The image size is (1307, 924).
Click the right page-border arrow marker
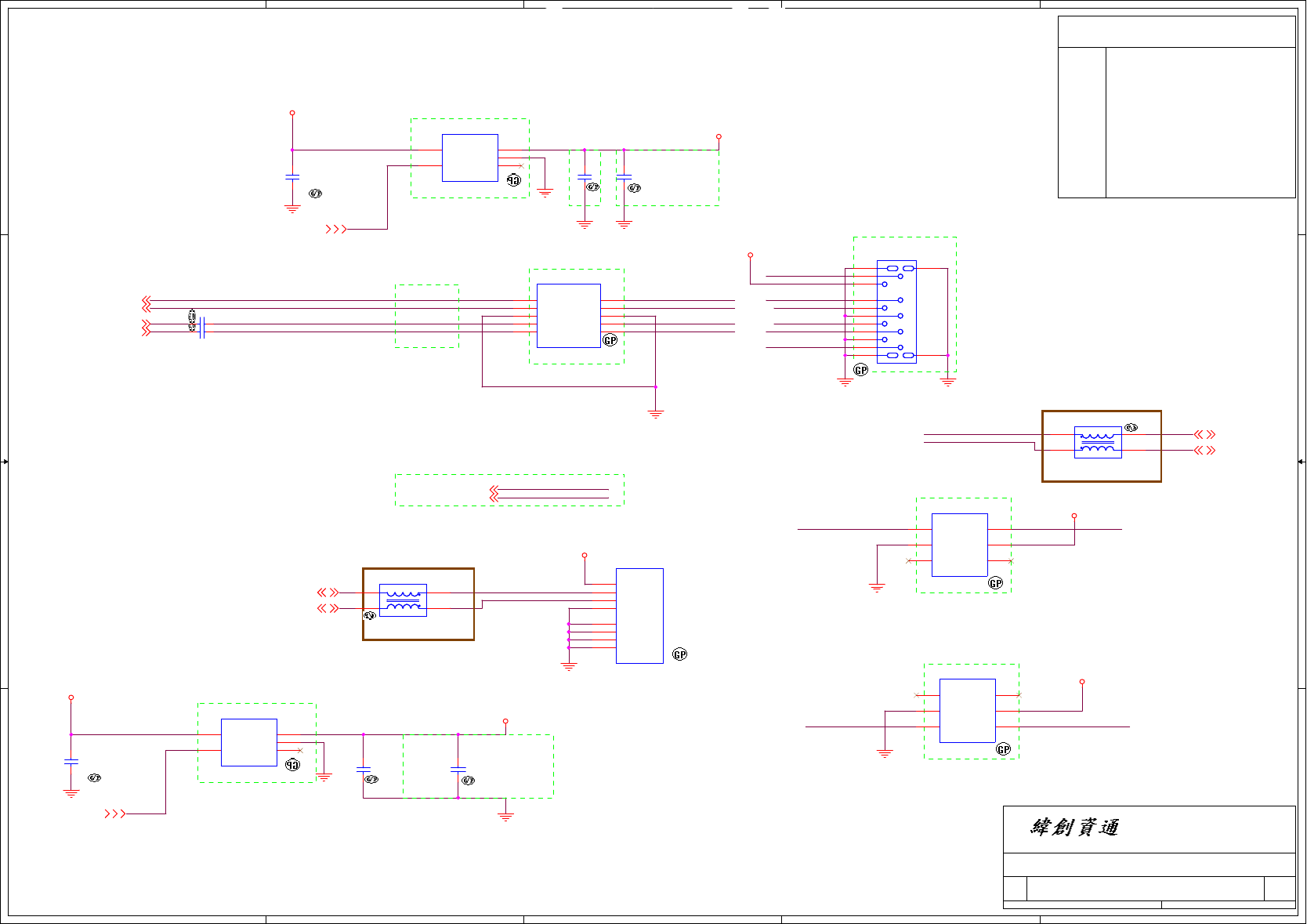pos(1301,462)
